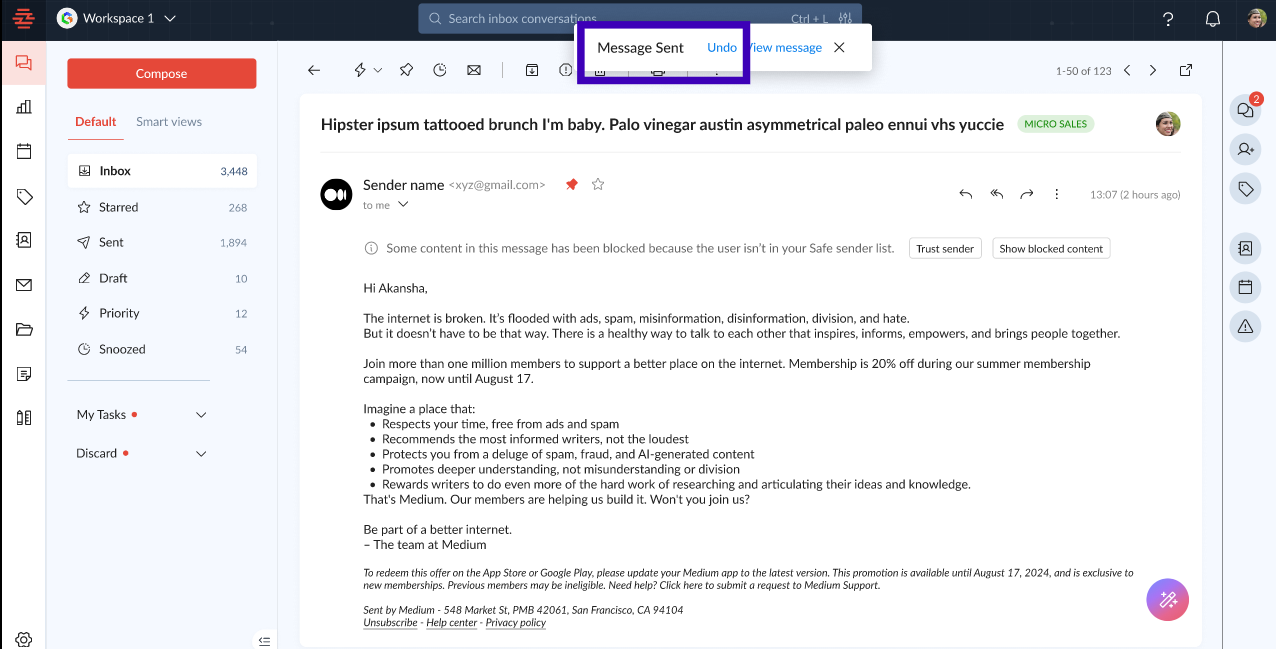This screenshot has width=1276, height=649.
Task: Open the notifications bell
Action: click(x=1213, y=19)
